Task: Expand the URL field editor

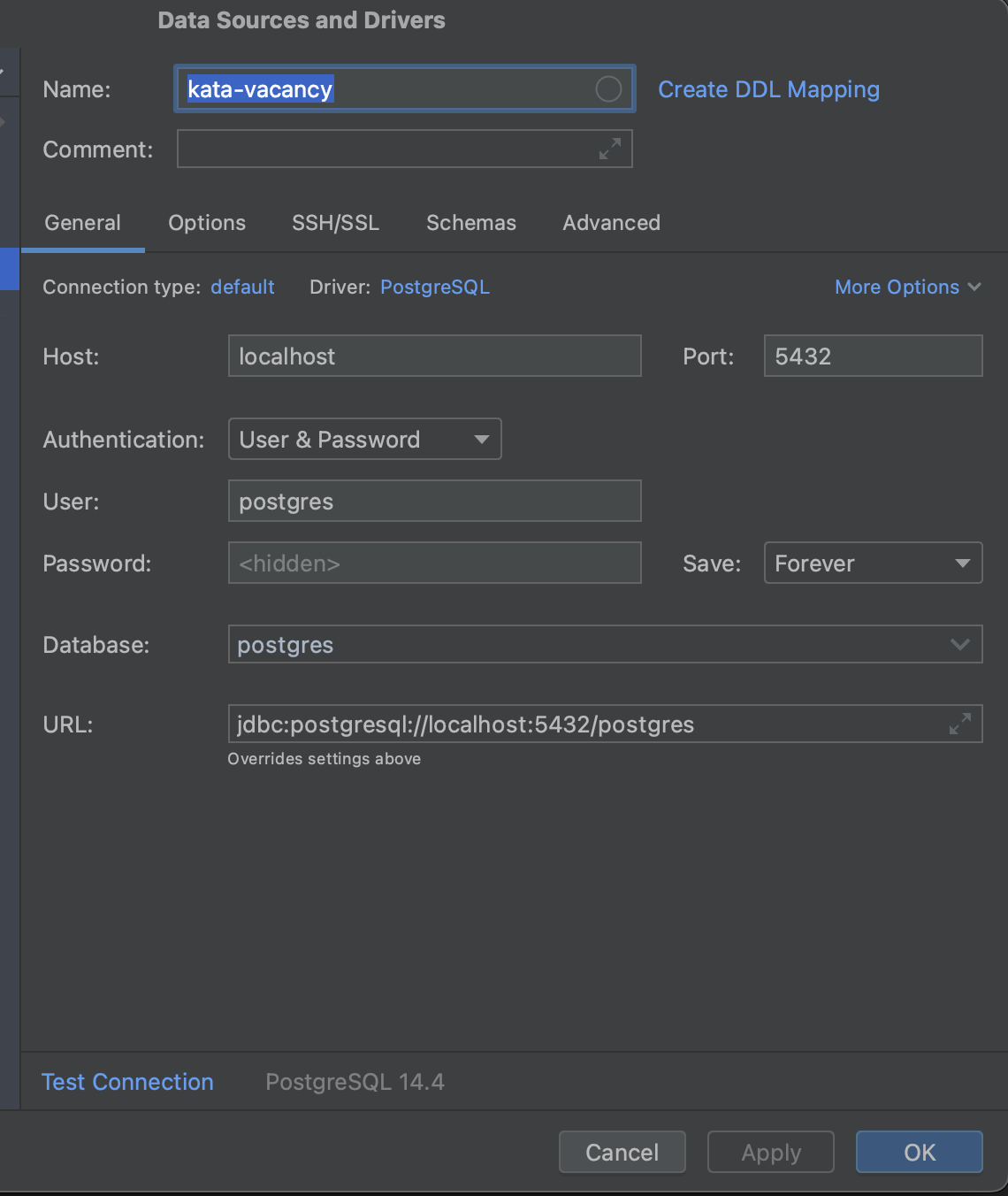Action: [x=960, y=724]
